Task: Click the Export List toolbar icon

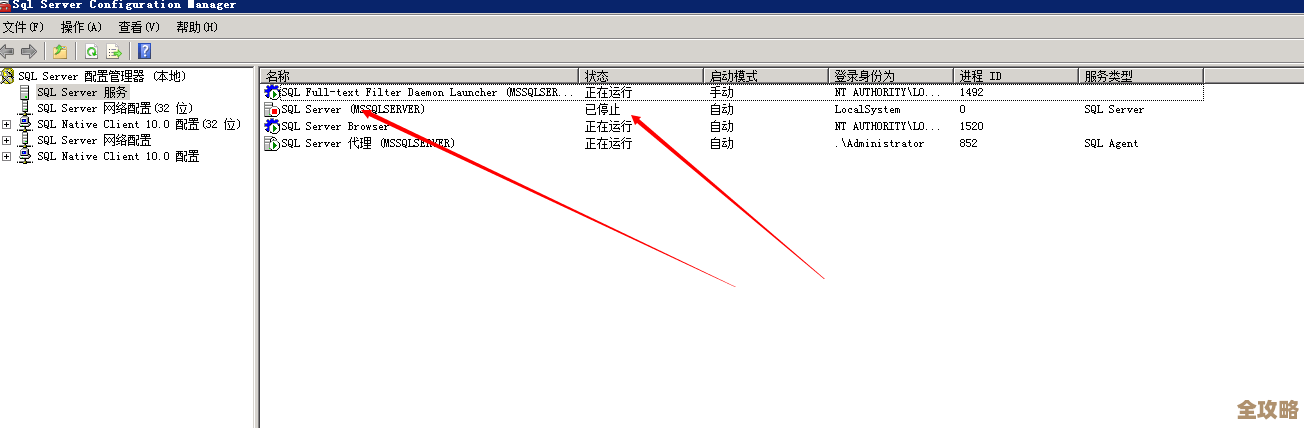Action: (x=114, y=51)
